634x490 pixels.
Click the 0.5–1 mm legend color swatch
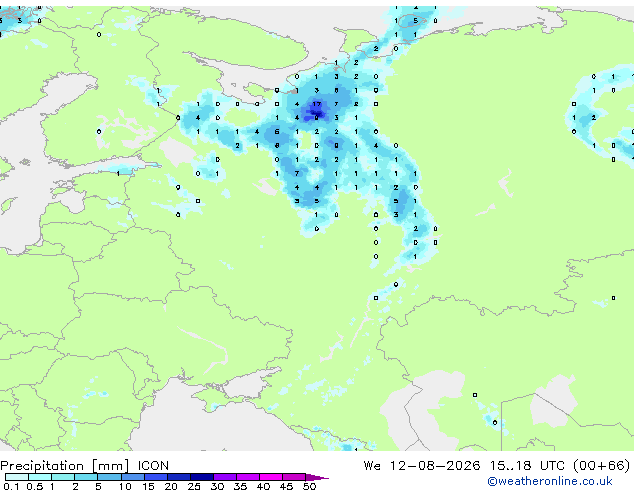40,477
